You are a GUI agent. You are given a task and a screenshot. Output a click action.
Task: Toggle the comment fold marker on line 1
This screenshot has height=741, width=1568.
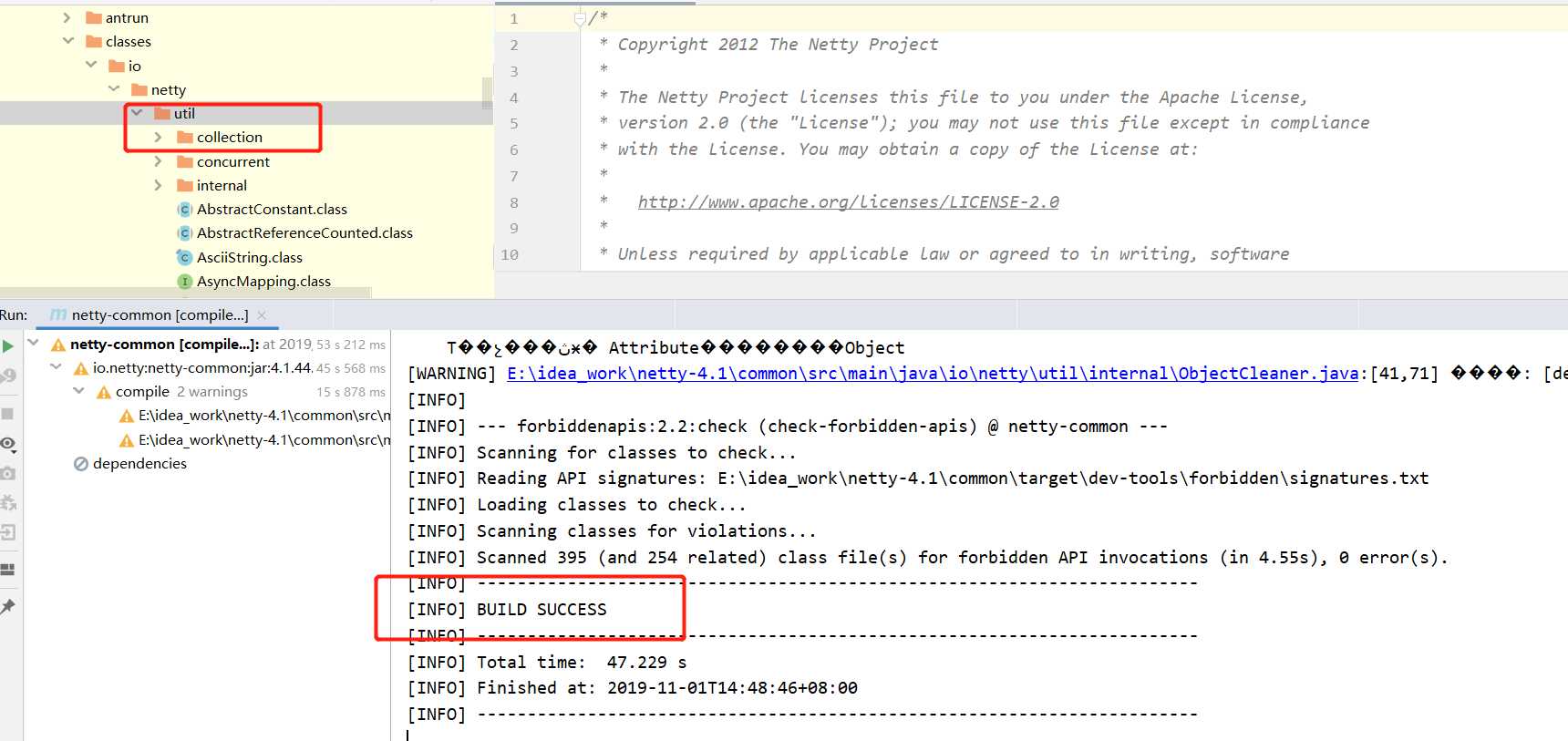580,18
